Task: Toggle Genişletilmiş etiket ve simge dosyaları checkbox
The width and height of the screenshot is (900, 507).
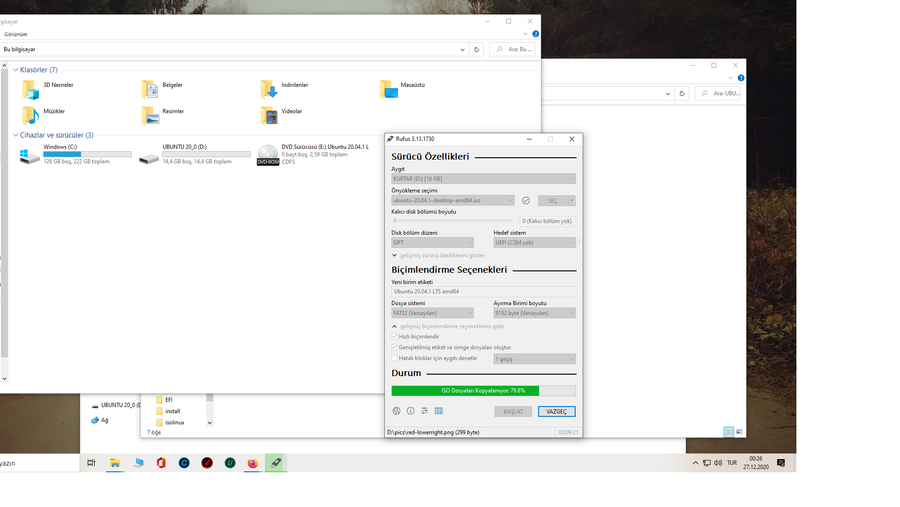Action: point(395,348)
